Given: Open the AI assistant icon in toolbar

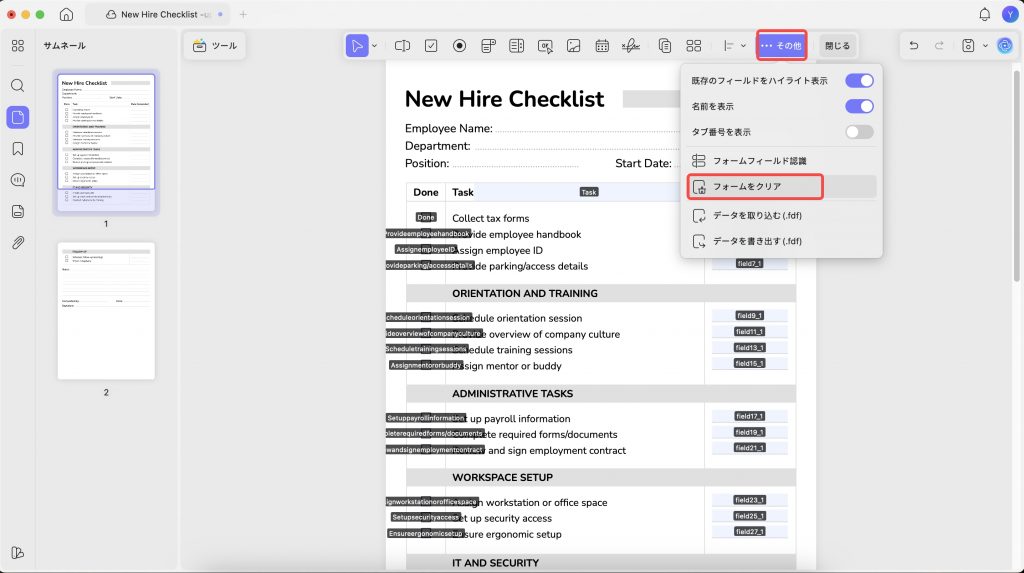Looking at the screenshot, I should pos(1004,46).
